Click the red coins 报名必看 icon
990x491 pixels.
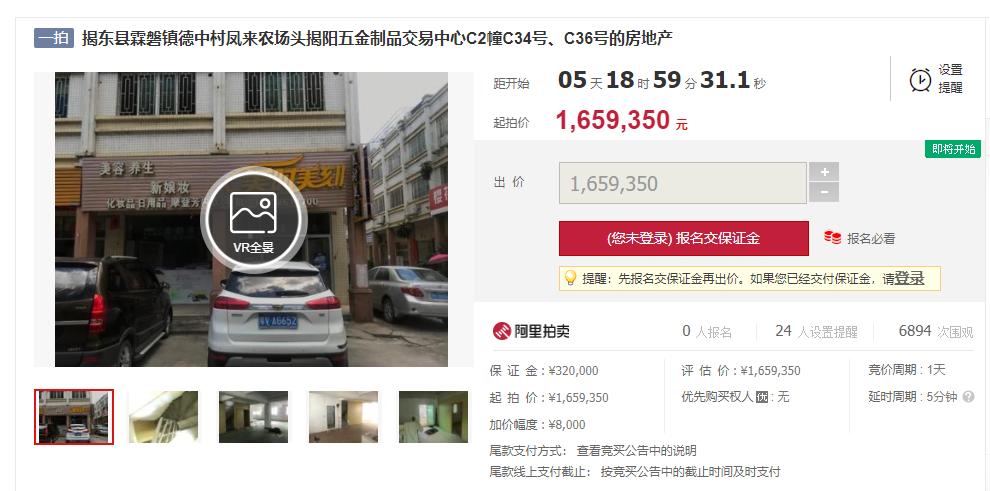(x=832, y=238)
